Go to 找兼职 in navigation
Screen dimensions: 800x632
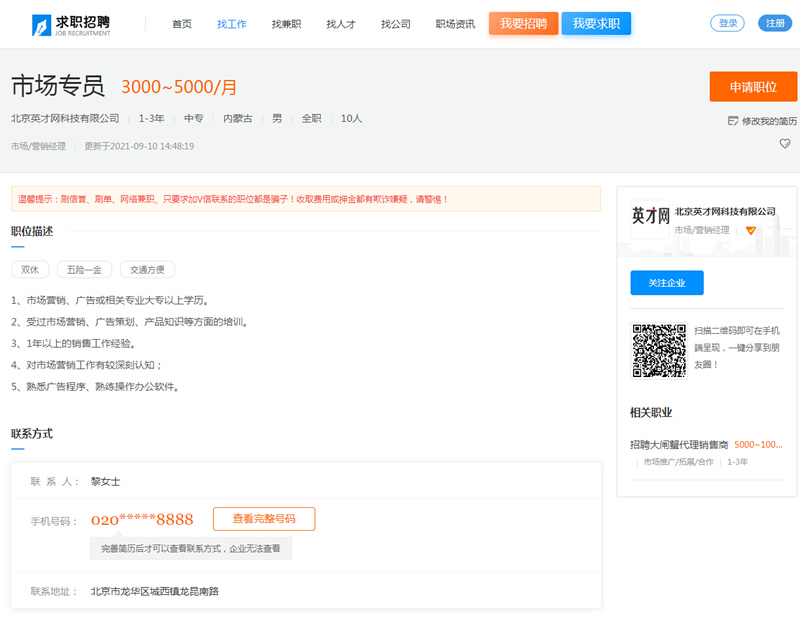[286, 24]
